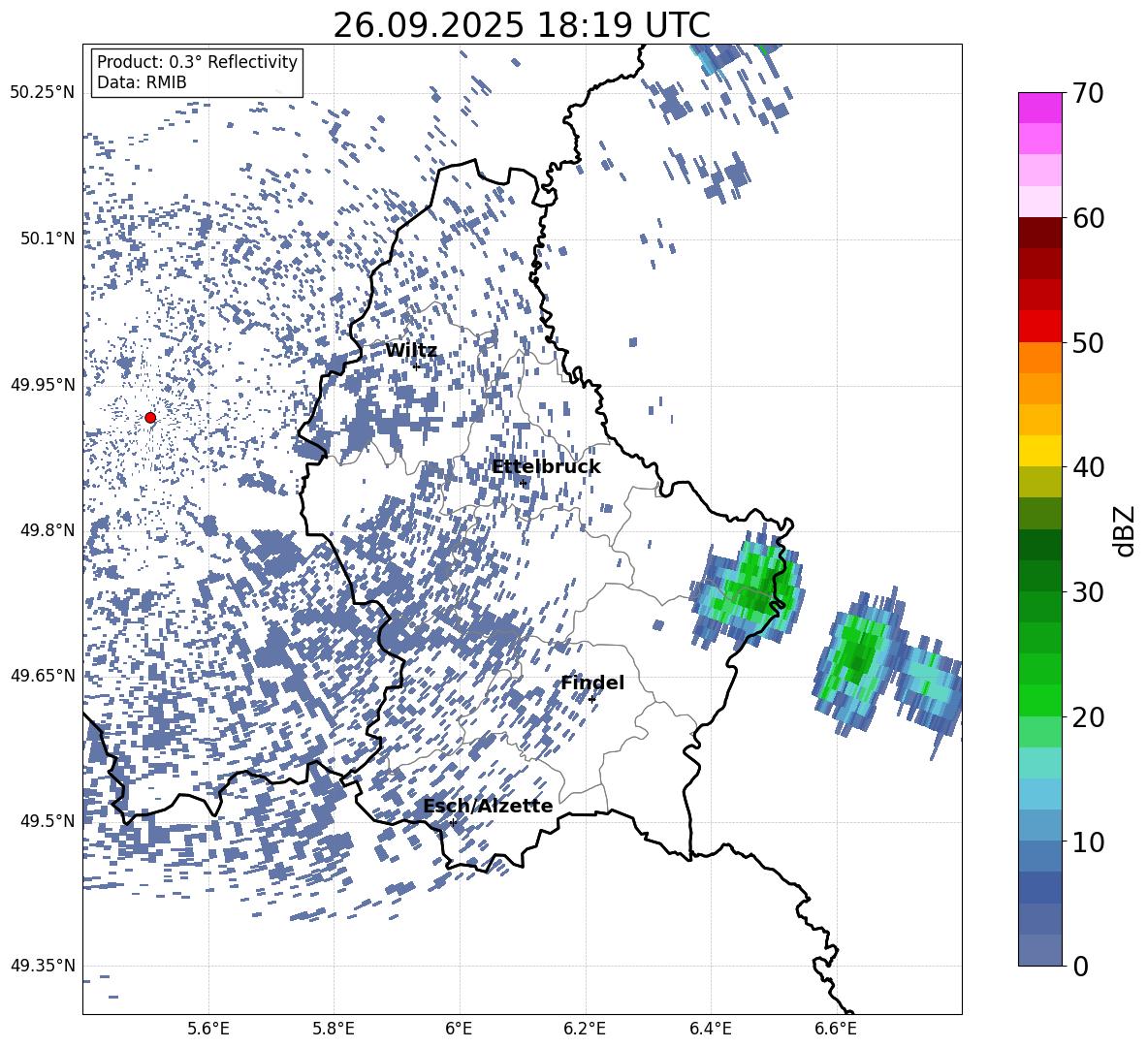The image size is (1148, 1048).
Task: Click the colorbar 70 tick label
Action: pos(1088,93)
